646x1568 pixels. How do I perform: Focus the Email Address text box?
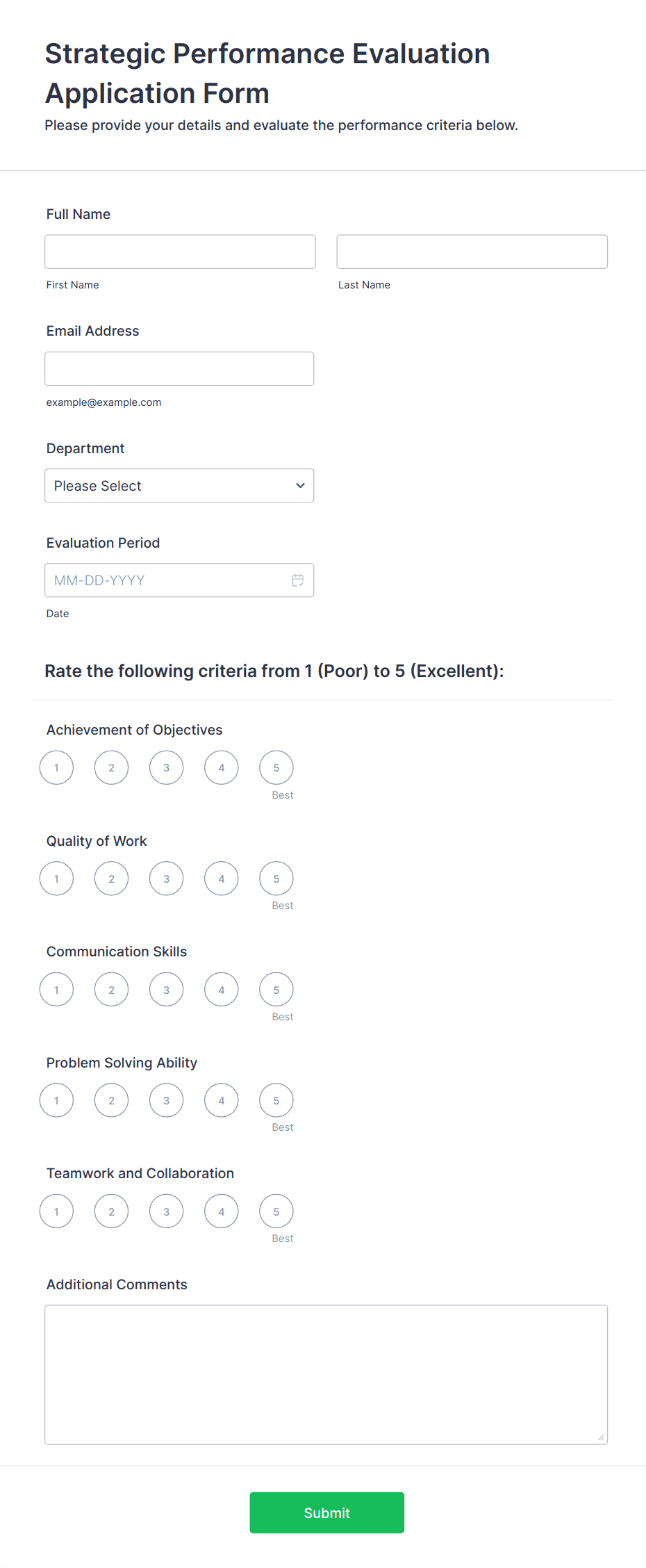[x=179, y=368]
